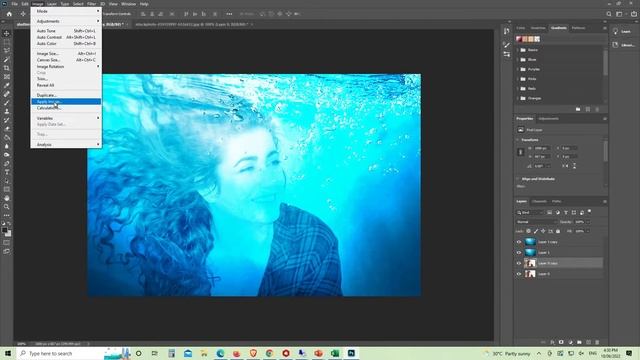Viewport: 640px width, 360px height.
Task: Select the Blur tool
Action: click(x=7, y=146)
